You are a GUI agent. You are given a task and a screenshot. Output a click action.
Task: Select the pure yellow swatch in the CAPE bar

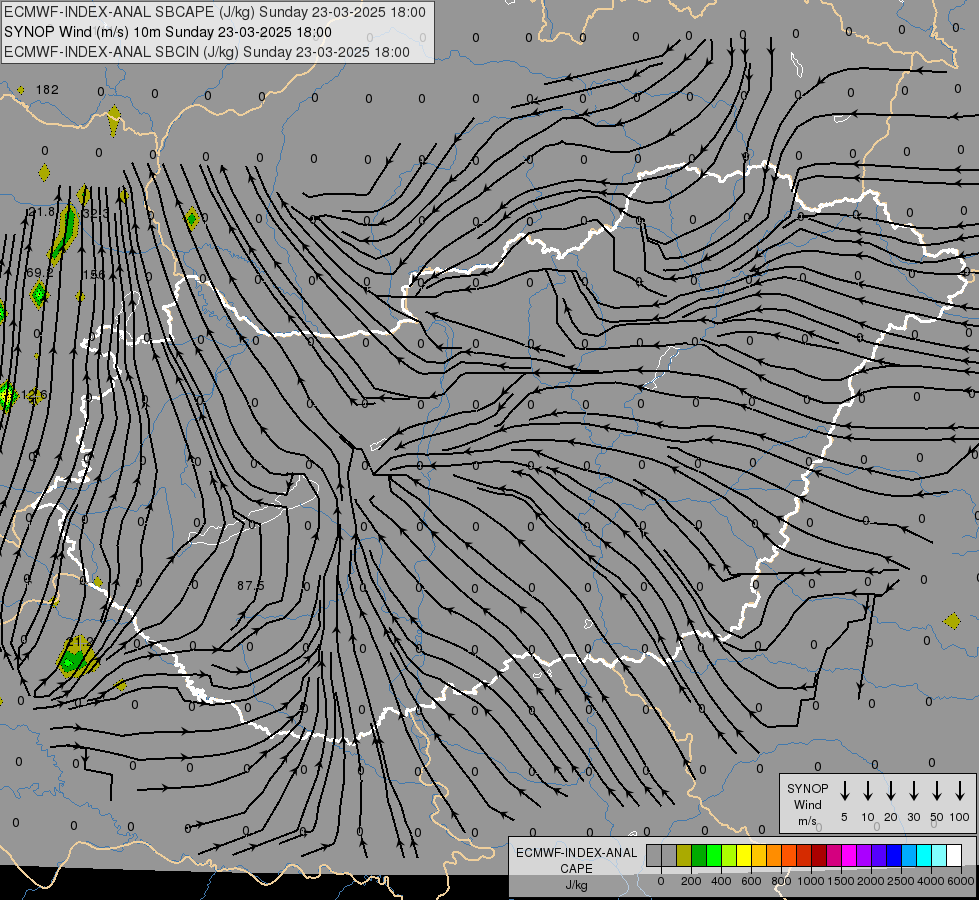click(x=744, y=855)
